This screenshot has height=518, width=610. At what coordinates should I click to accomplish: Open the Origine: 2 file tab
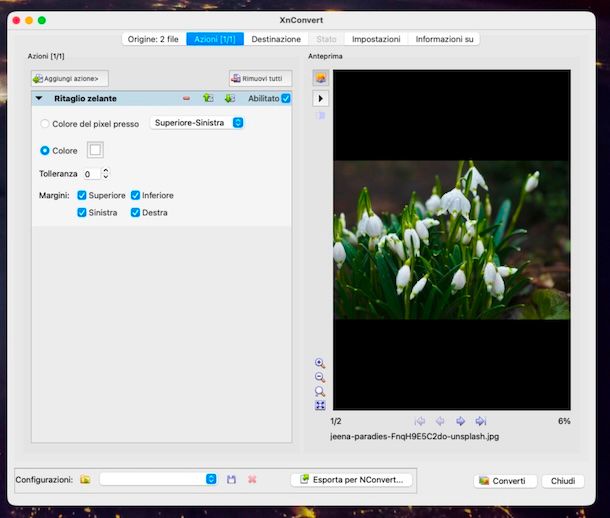click(153, 39)
